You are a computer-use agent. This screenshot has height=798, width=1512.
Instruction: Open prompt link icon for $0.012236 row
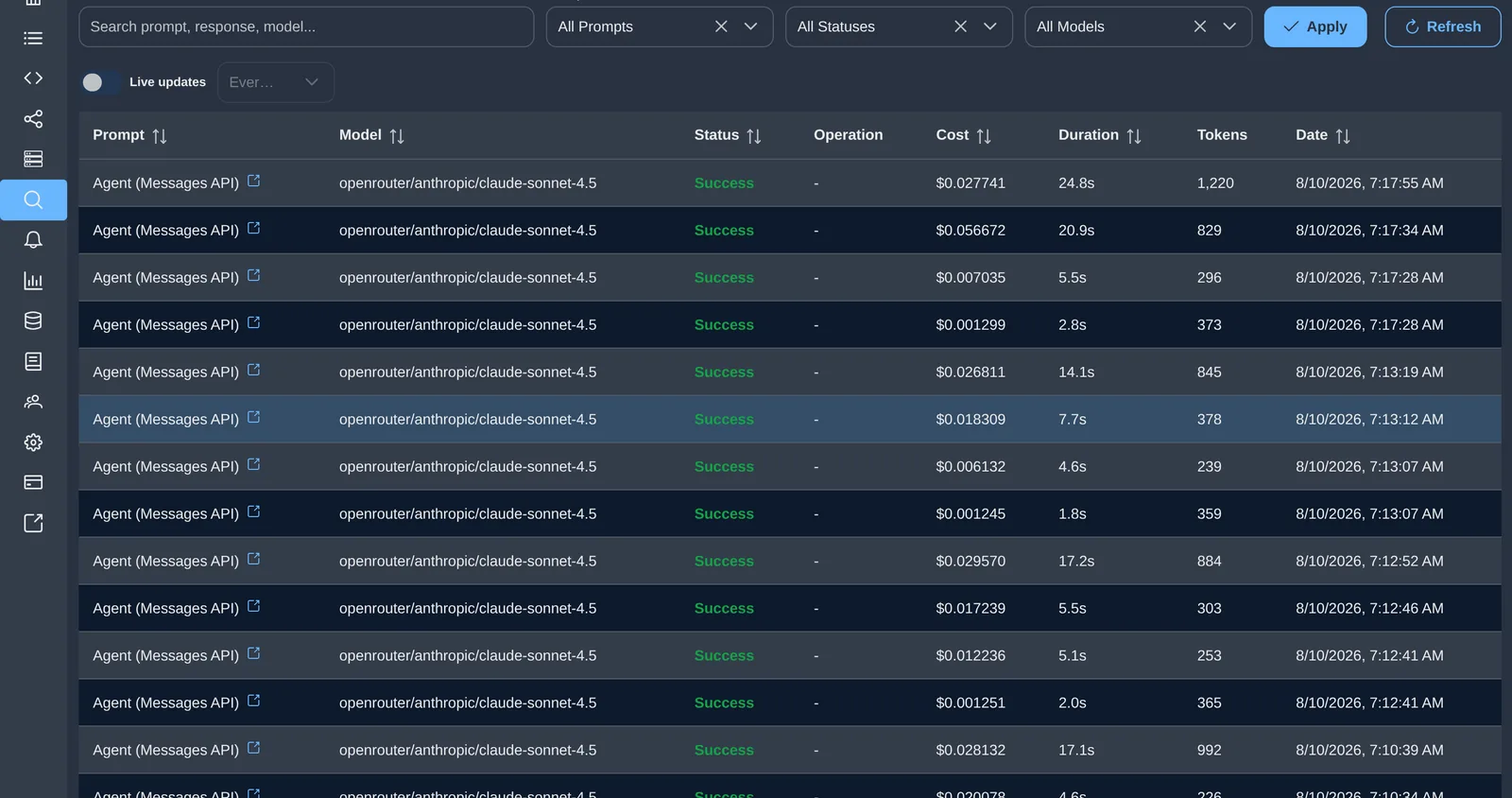click(253, 653)
